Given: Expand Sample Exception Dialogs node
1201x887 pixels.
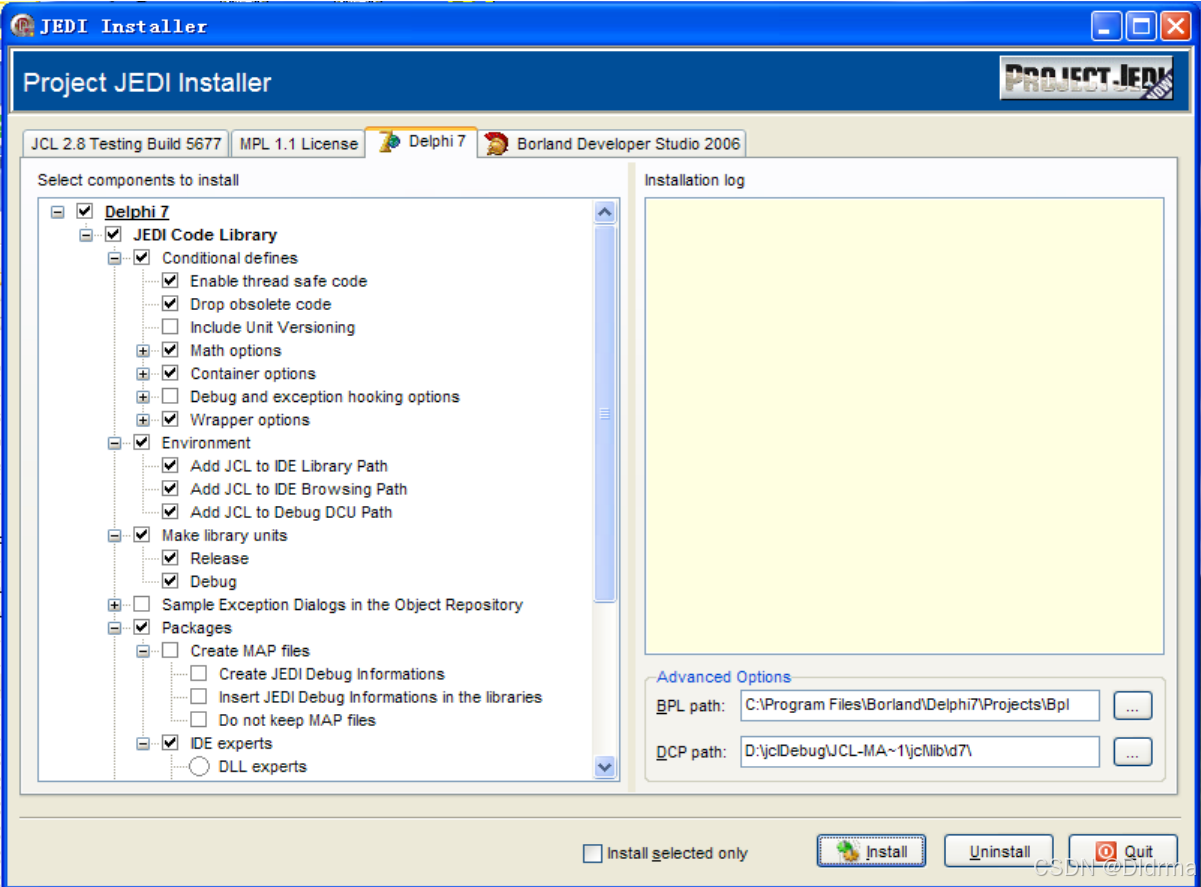Looking at the screenshot, I should point(114,605).
